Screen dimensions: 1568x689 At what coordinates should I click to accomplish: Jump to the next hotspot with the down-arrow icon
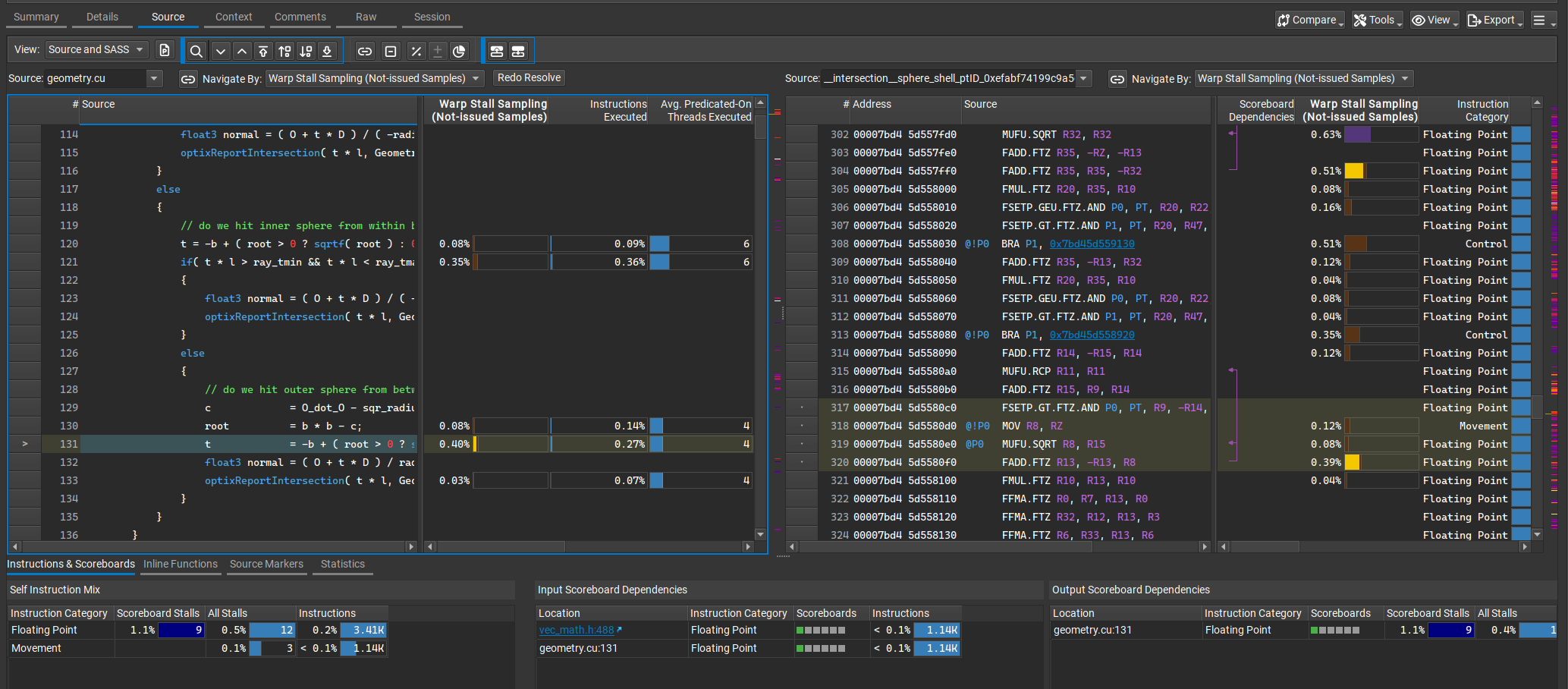[x=220, y=50]
